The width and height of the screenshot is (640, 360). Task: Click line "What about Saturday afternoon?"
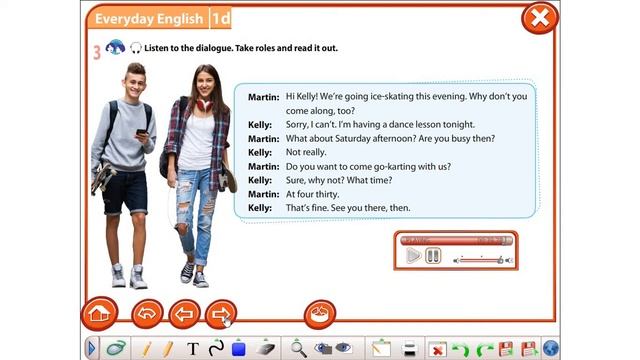coord(351,138)
